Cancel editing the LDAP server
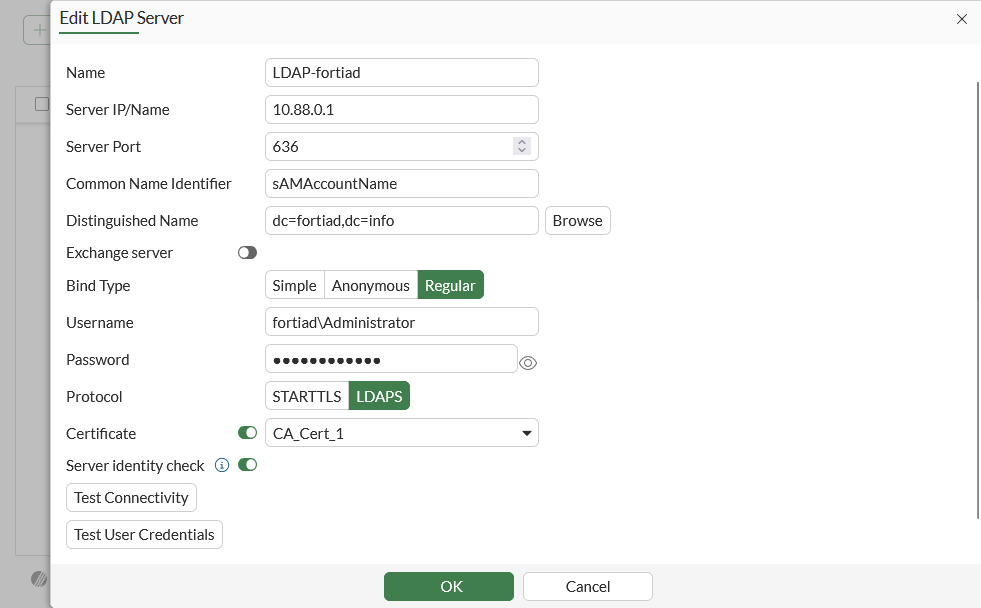981x608 pixels. click(587, 586)
